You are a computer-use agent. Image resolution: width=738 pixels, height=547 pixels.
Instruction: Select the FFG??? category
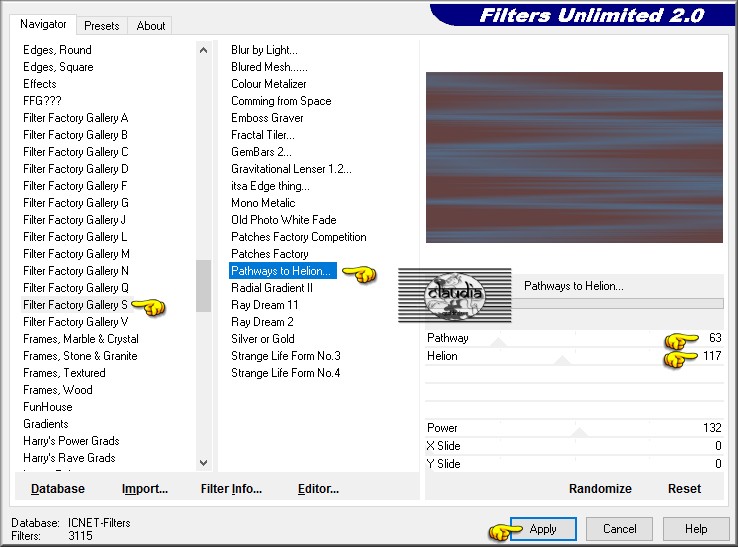pyautogui.click(x=42, y=101)
